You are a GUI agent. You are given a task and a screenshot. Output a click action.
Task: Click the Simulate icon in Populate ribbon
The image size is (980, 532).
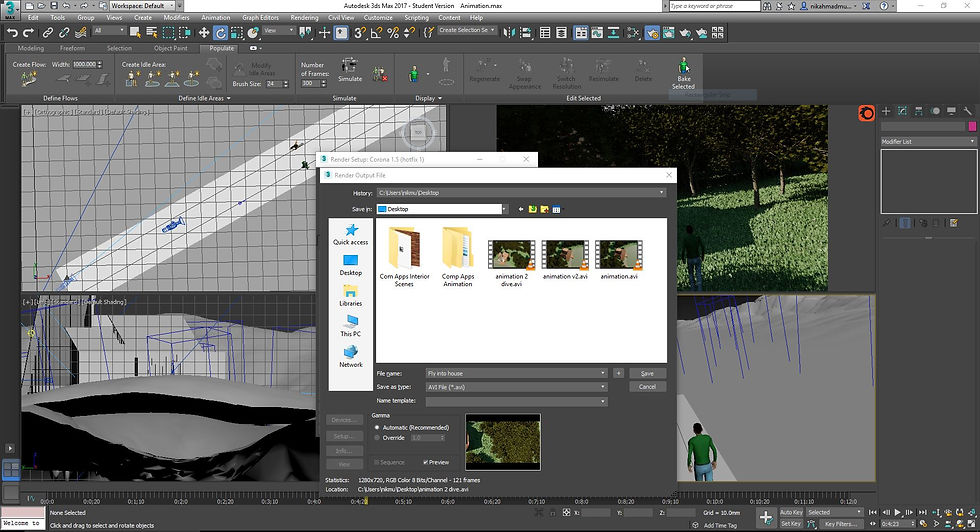[x=349, y=70]
